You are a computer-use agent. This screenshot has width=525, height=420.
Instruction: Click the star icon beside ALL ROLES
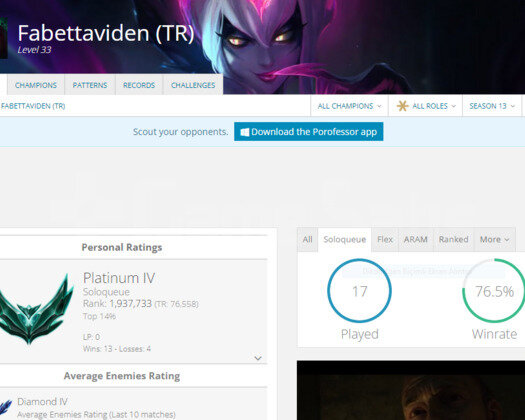point(402,106)
